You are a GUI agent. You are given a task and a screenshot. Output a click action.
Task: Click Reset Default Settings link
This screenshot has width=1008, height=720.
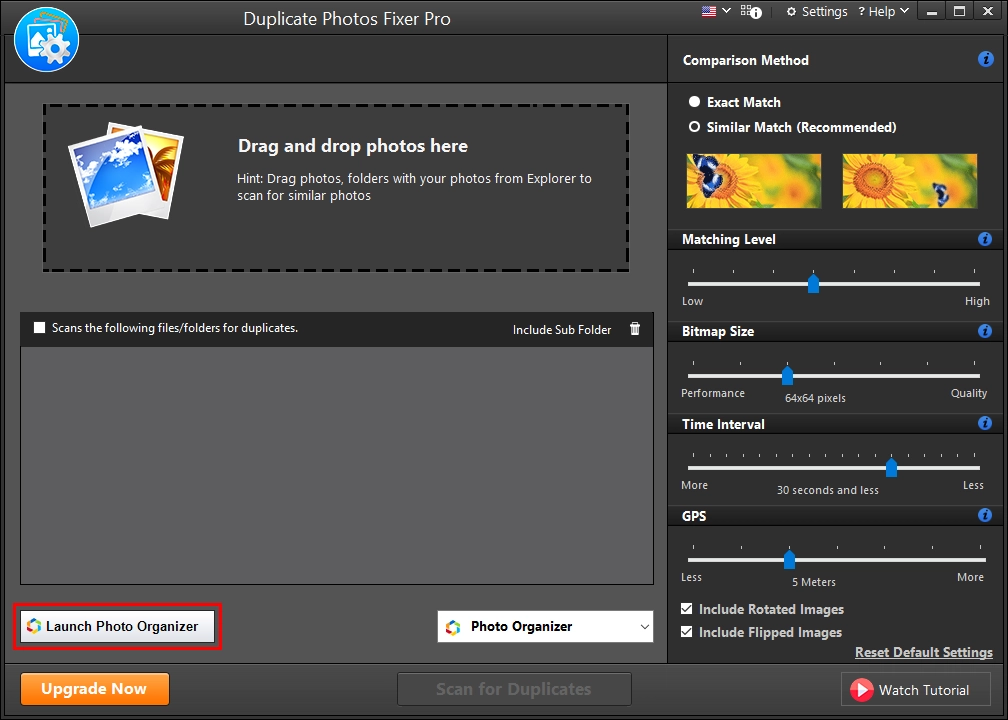[x=924, y=652]
